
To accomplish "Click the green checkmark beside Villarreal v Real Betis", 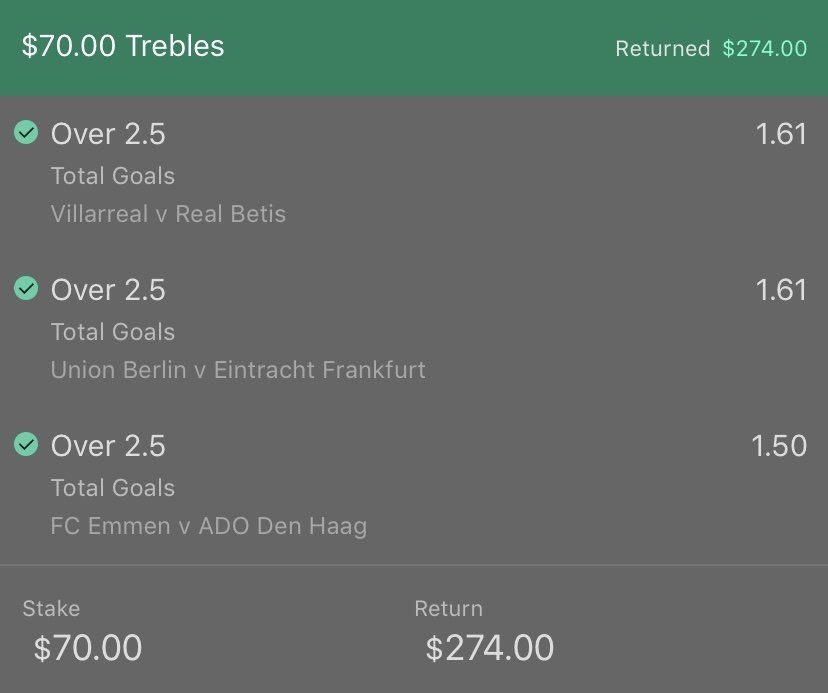I will [x=26, y=132].
